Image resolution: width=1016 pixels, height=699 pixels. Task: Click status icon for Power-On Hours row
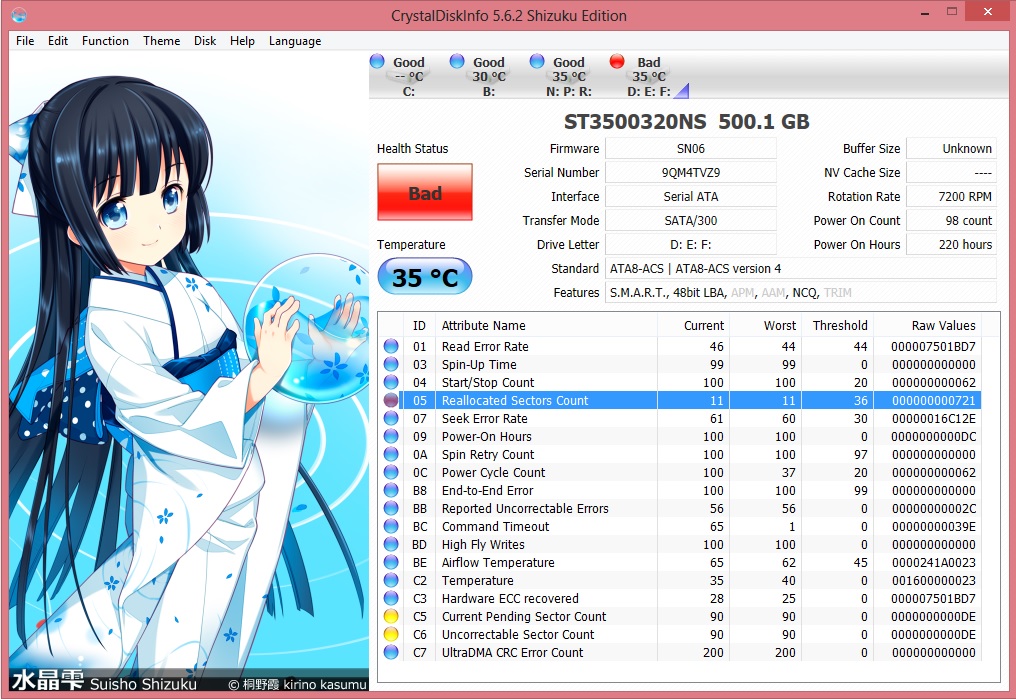pyautogui.click(x=391, y=436)
